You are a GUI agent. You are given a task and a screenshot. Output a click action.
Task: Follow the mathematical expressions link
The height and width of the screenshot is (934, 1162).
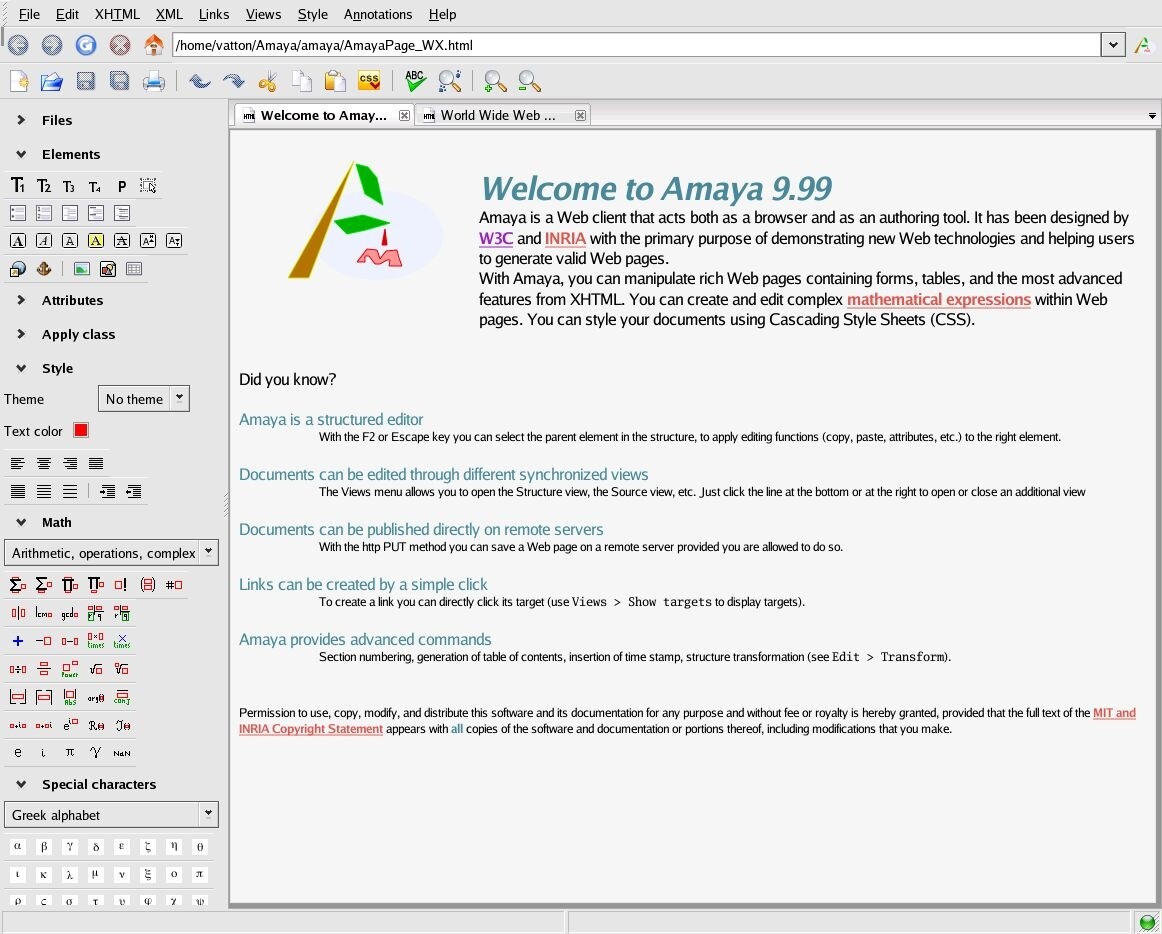tap(938, 299)
